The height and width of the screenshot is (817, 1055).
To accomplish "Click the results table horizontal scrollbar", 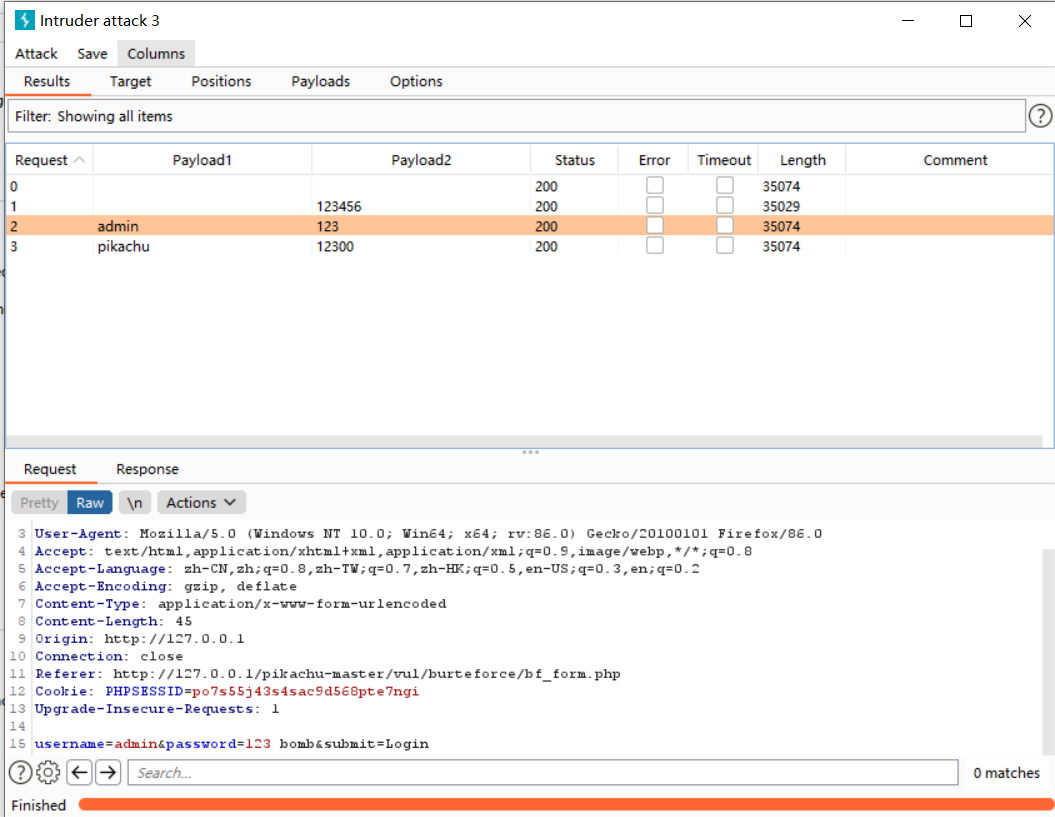I will click(x=524, y=441).
